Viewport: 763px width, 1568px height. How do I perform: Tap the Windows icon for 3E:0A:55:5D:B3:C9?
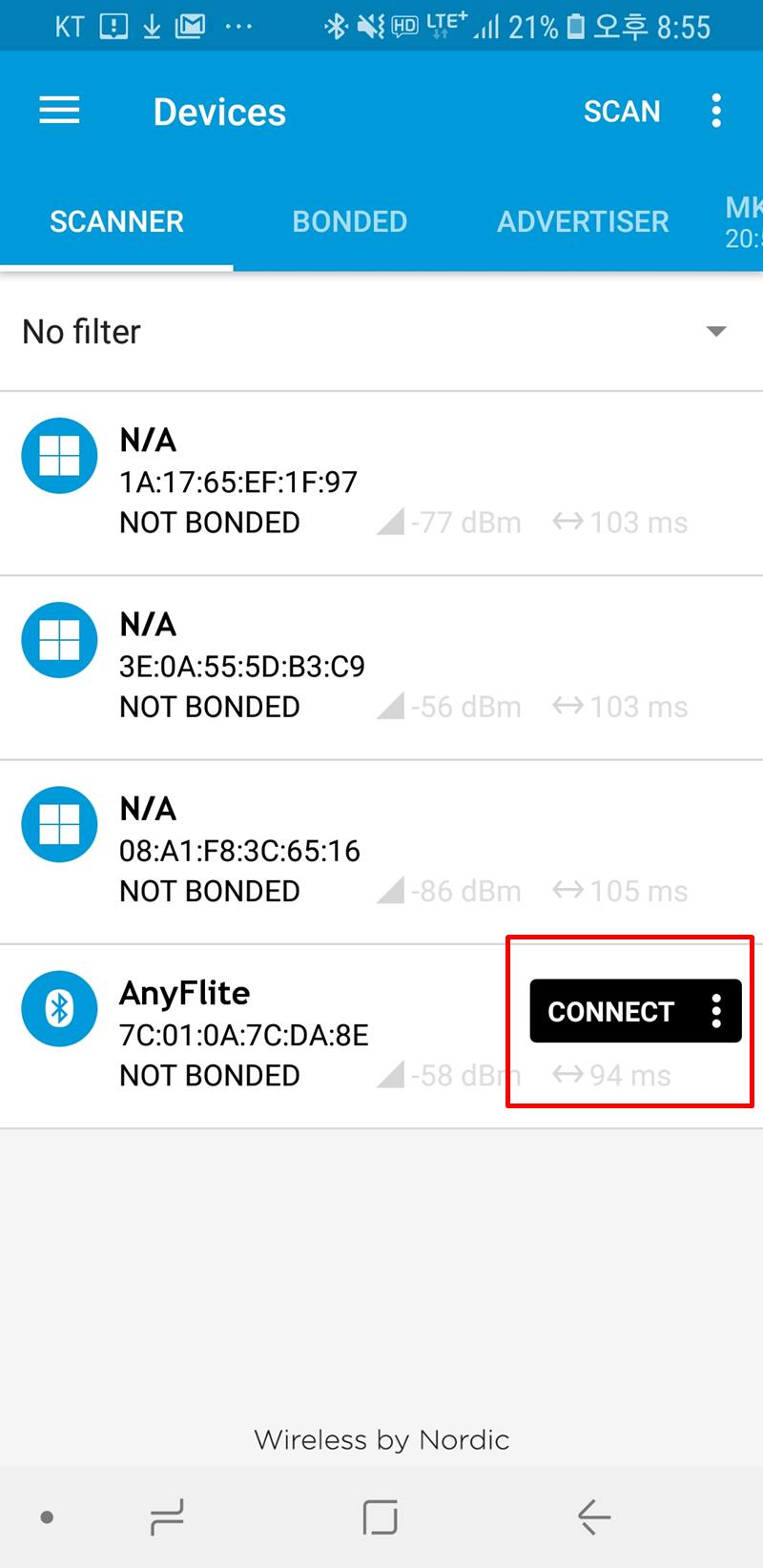59,640
